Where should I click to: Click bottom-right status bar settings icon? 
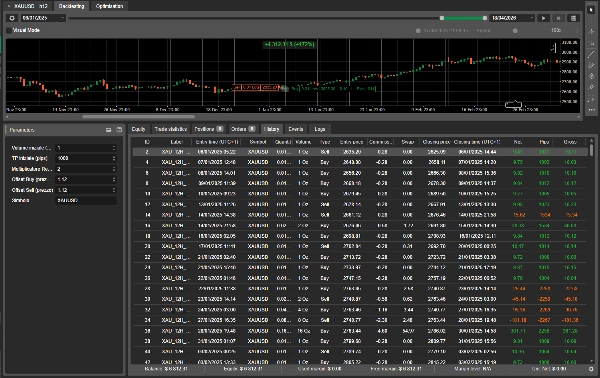pyautogui.click(x=591, y=369)
